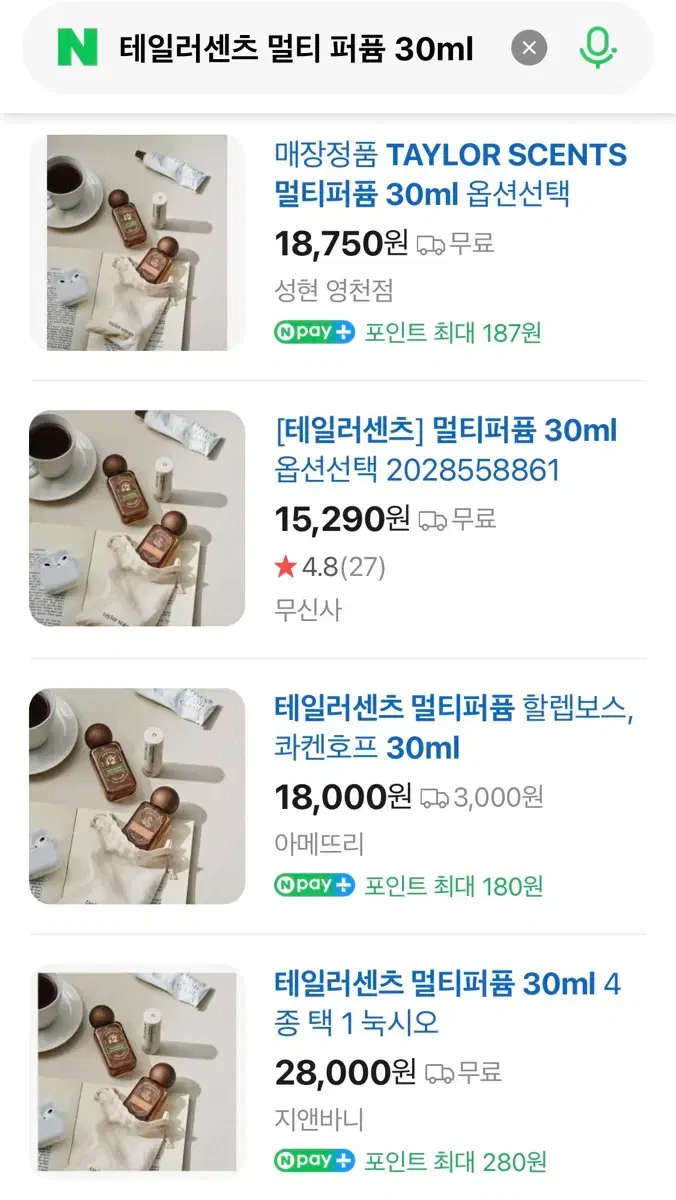
Task: Tap the Npay+ badge under 지앤바니
Action: 315,1161
